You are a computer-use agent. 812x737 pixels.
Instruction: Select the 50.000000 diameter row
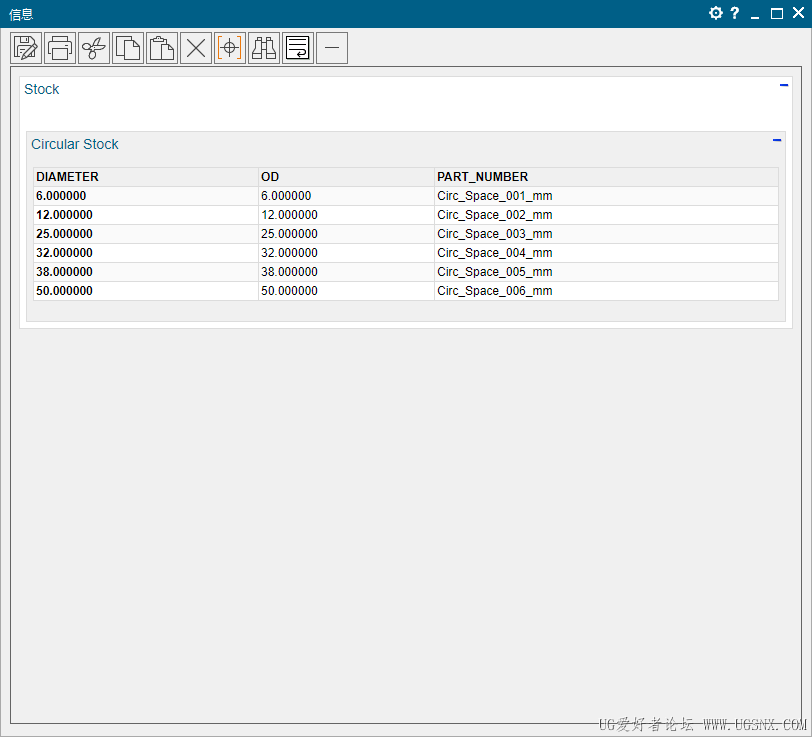point(64,291)
